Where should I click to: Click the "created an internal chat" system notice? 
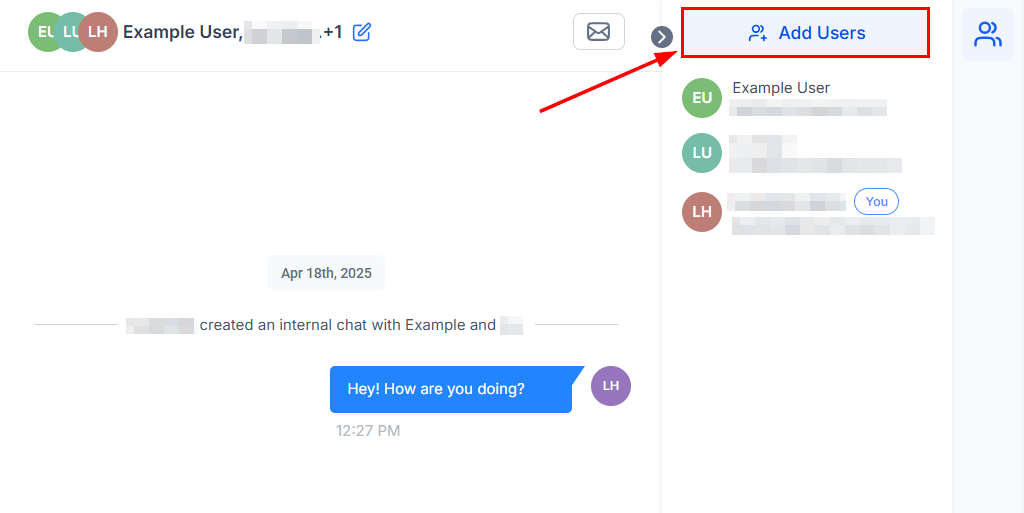[x=347, y=325]
